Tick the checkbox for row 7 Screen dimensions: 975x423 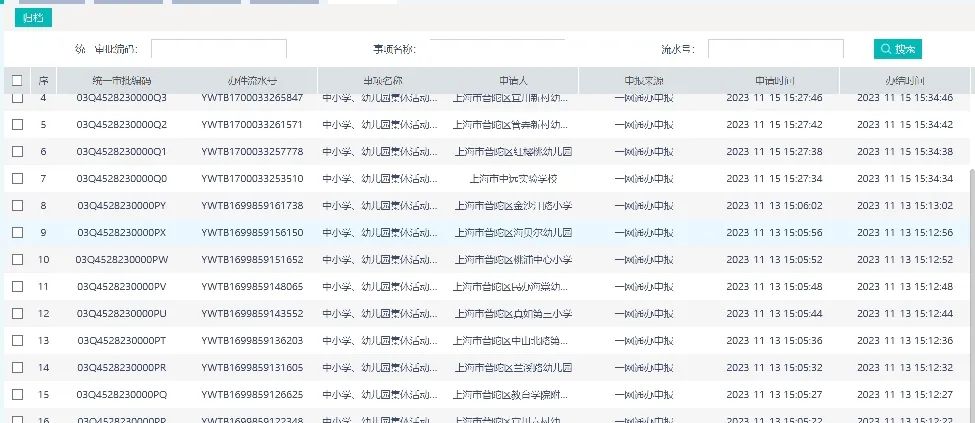click(x=17, y=178)
